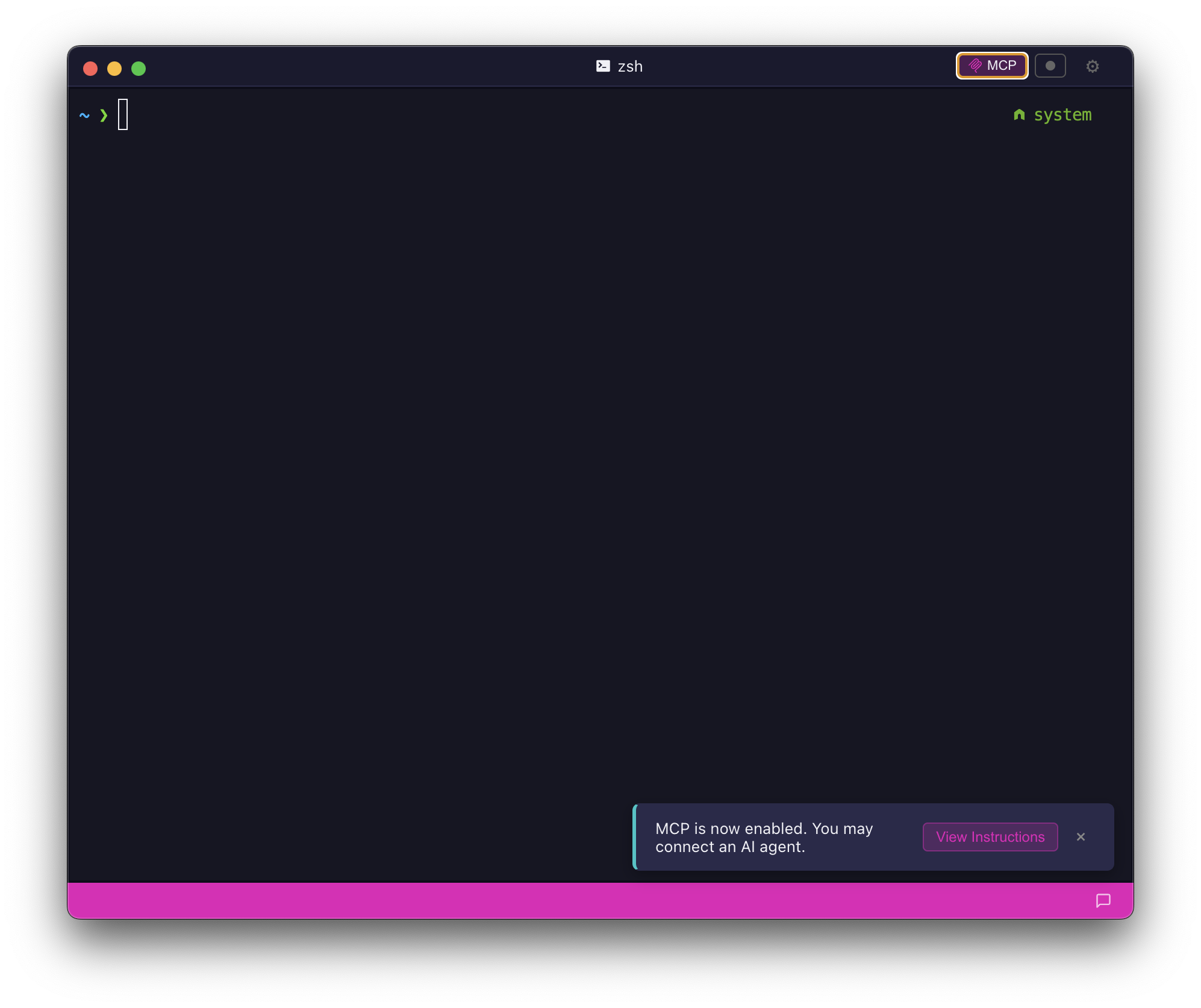Image resolution: width=1201 pixels, height=1008 pixels.
Task: Click the terminal icon in the title bar
Action: (x=604, y=66)
